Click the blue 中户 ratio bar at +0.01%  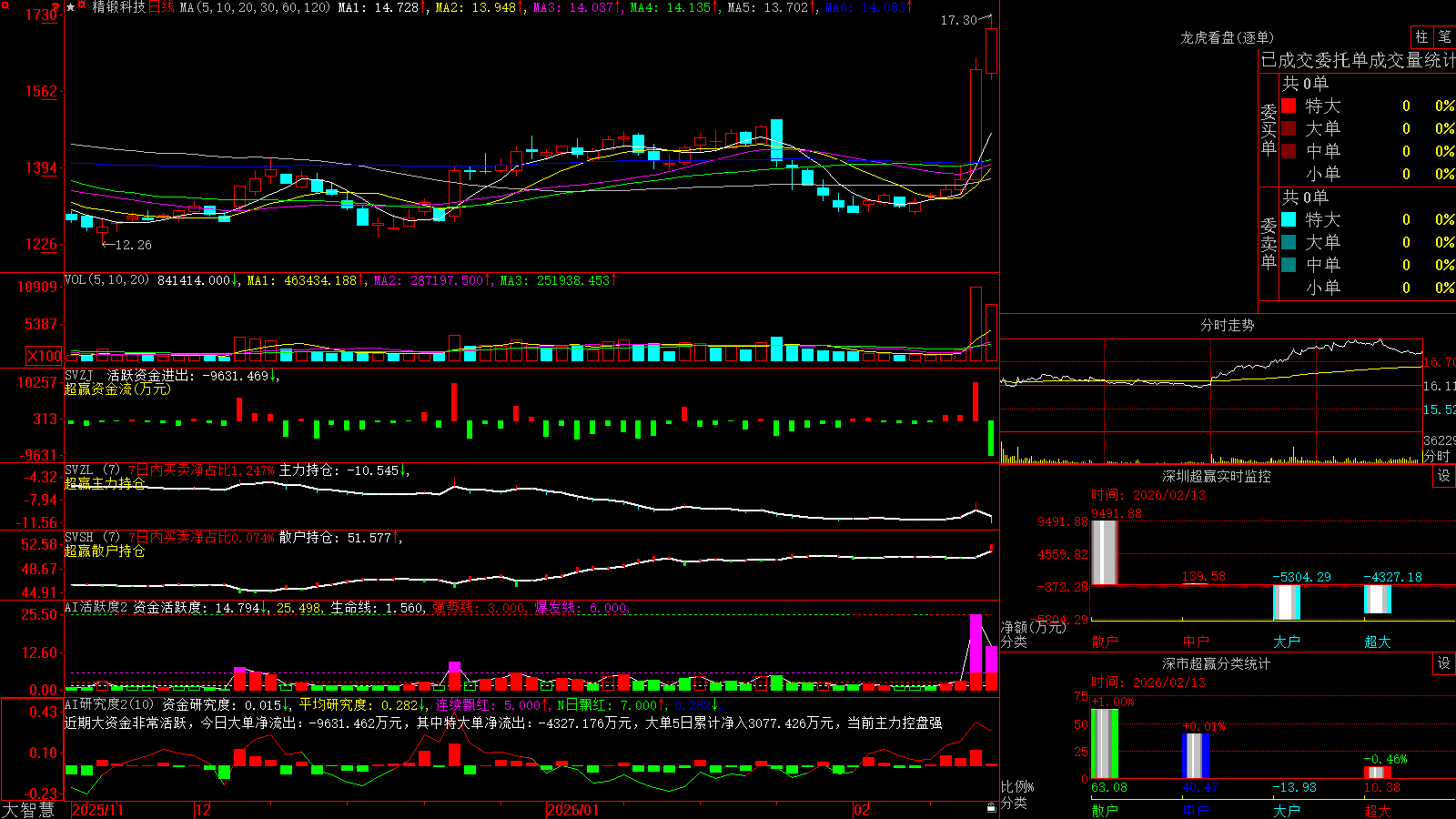(1195, 756)
